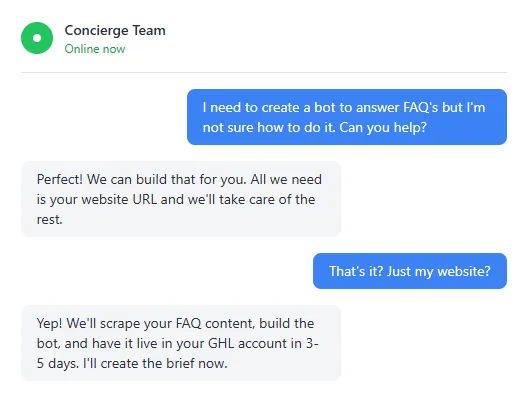This screenshot has width=529, height=403.
Task: Click the 'Yep! We'll scrape your FAQ' reply bubble
Action: (x=181, y=343)
